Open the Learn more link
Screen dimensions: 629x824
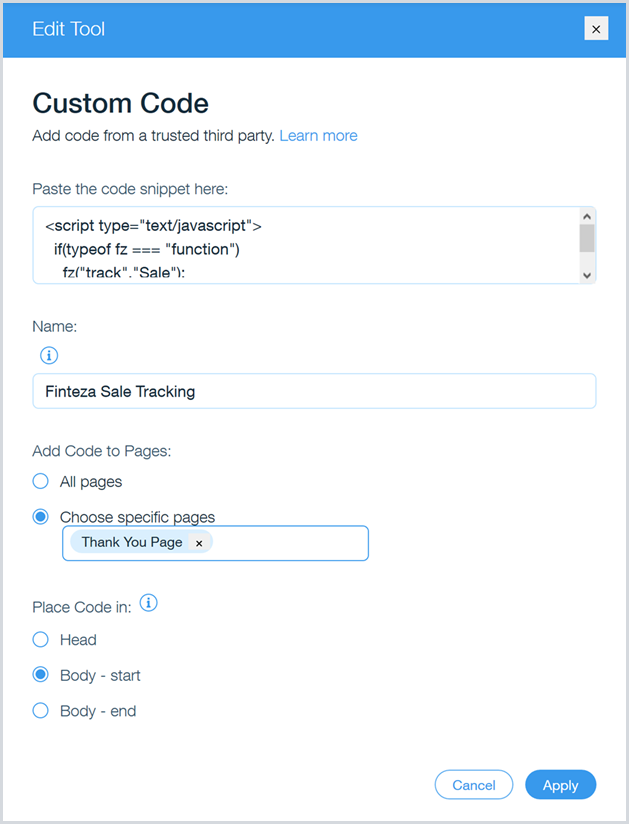(318, 135)
